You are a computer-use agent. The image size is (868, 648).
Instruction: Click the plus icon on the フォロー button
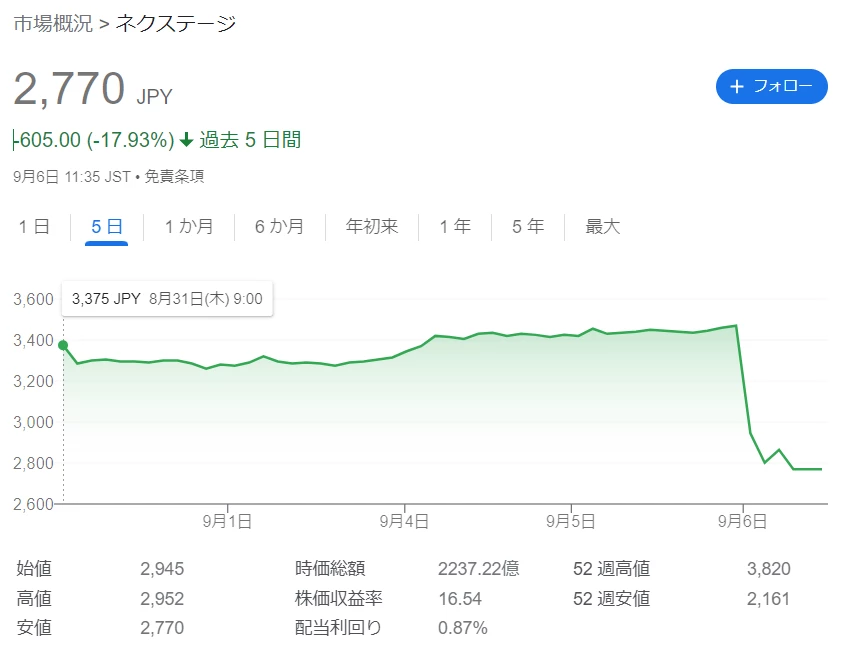pyautogui.click(x=736, y=87)
